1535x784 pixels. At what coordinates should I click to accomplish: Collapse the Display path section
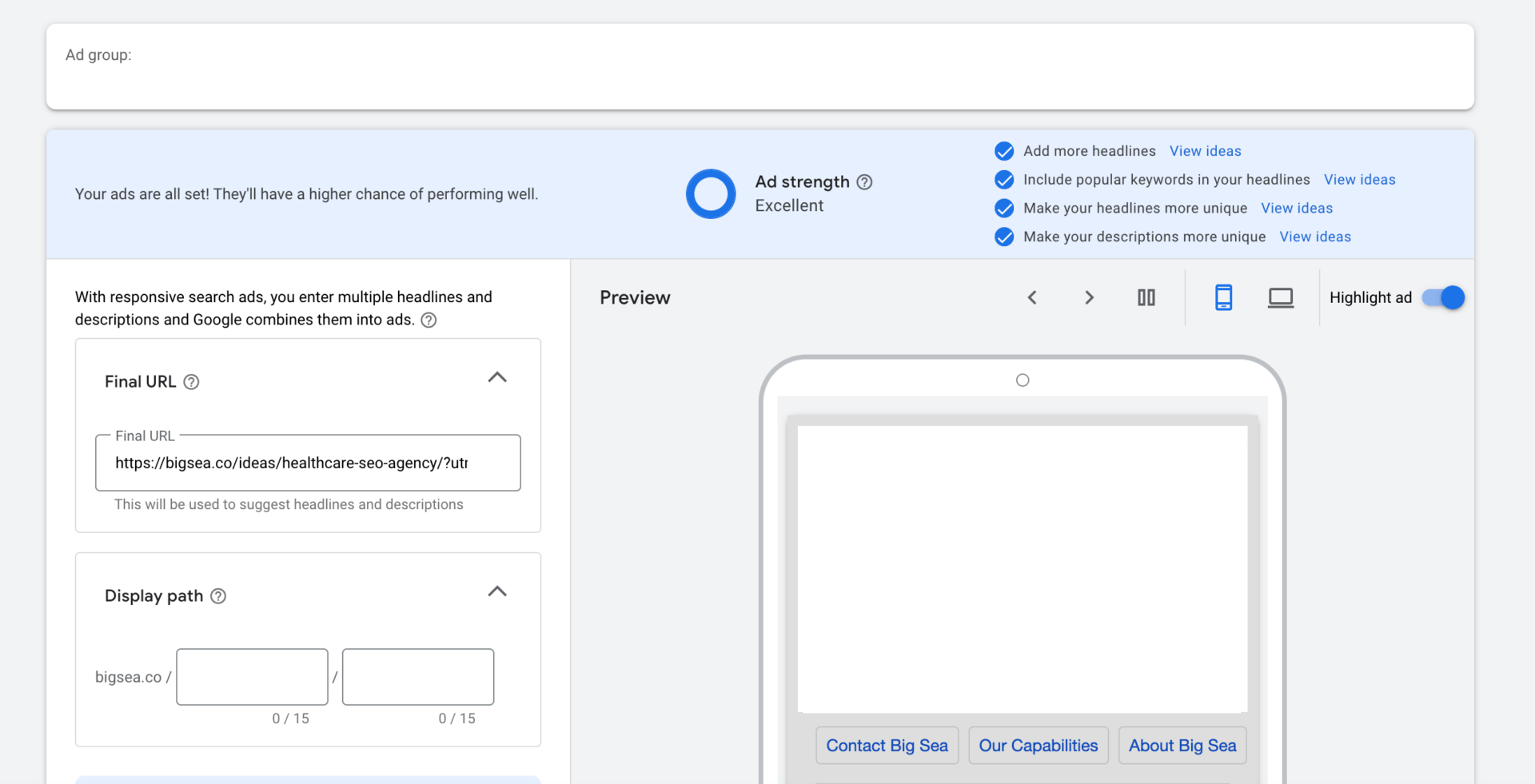(497, 591)
